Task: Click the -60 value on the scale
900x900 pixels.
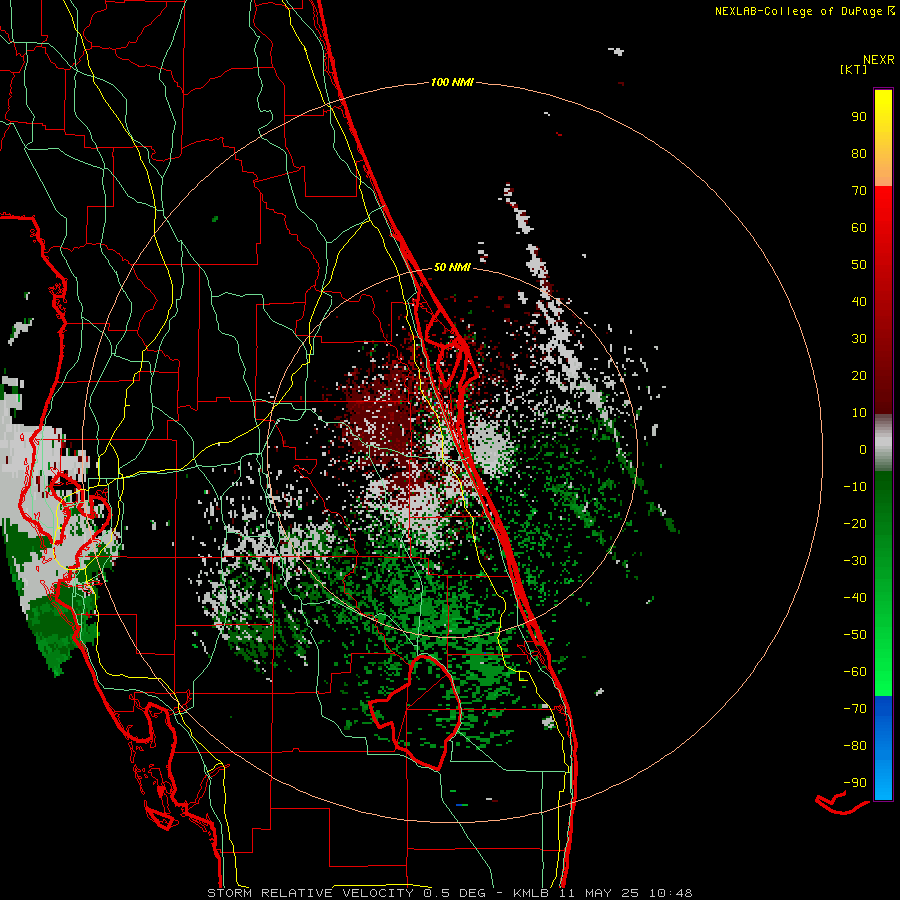Action: 855,672
